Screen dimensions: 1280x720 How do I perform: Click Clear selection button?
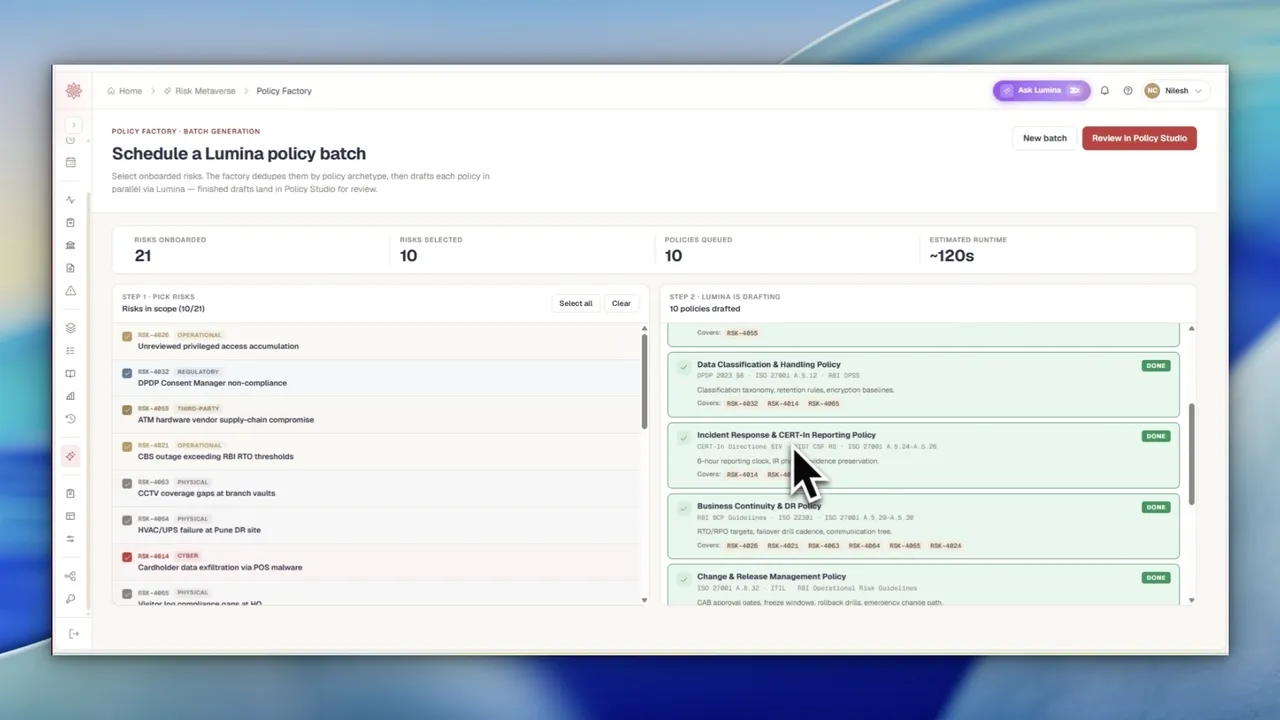click(x=621, y=303)
